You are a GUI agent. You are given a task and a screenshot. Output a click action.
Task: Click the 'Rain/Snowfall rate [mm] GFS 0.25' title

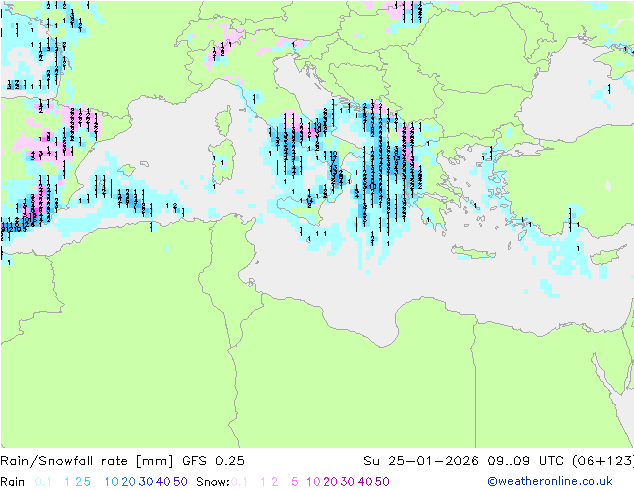(123, 461)
